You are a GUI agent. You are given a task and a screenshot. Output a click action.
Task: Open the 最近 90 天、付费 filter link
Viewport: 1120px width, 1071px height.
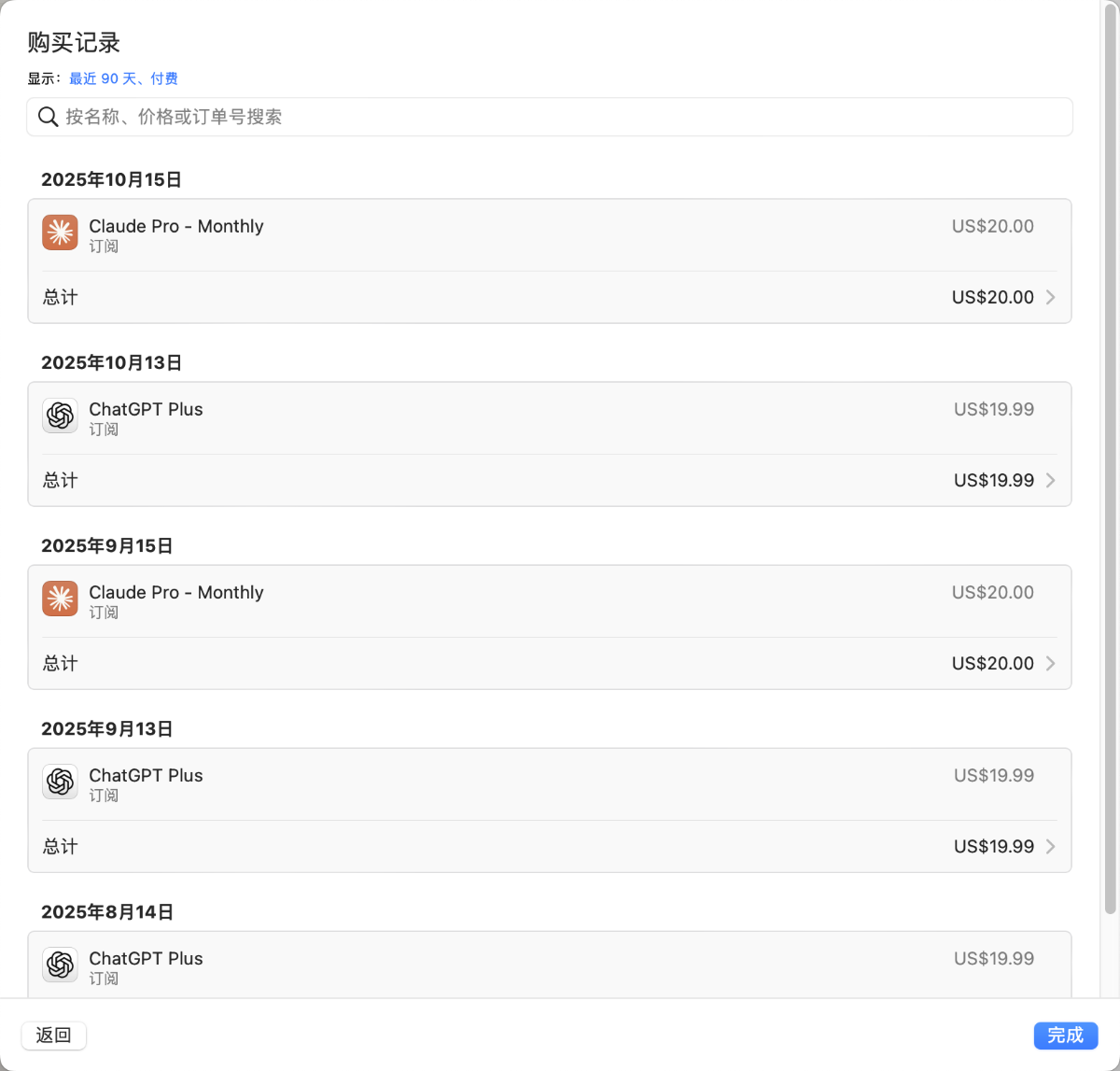123,78
